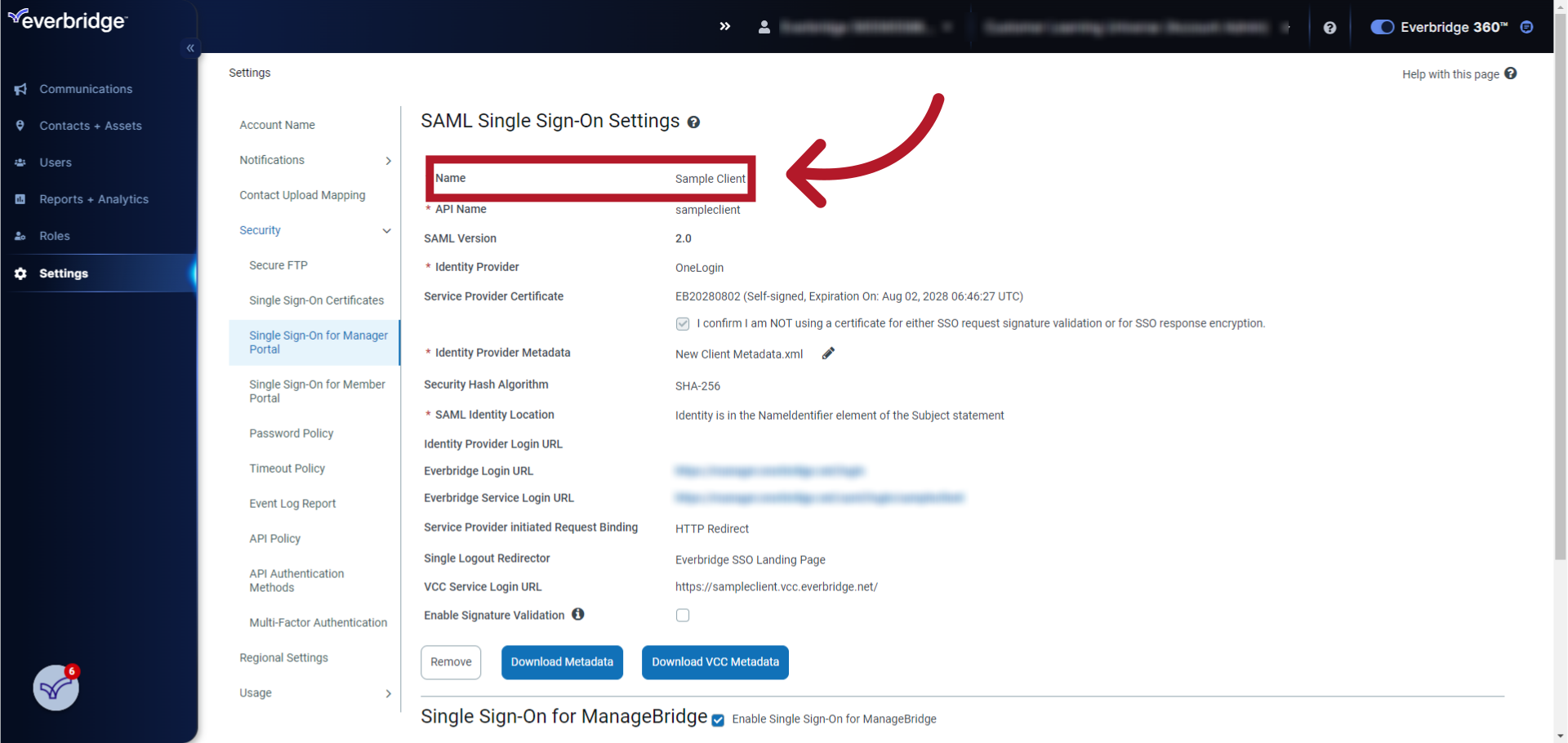Edit the Identity Provider Metadata with the pencil icon

point(827,353)
